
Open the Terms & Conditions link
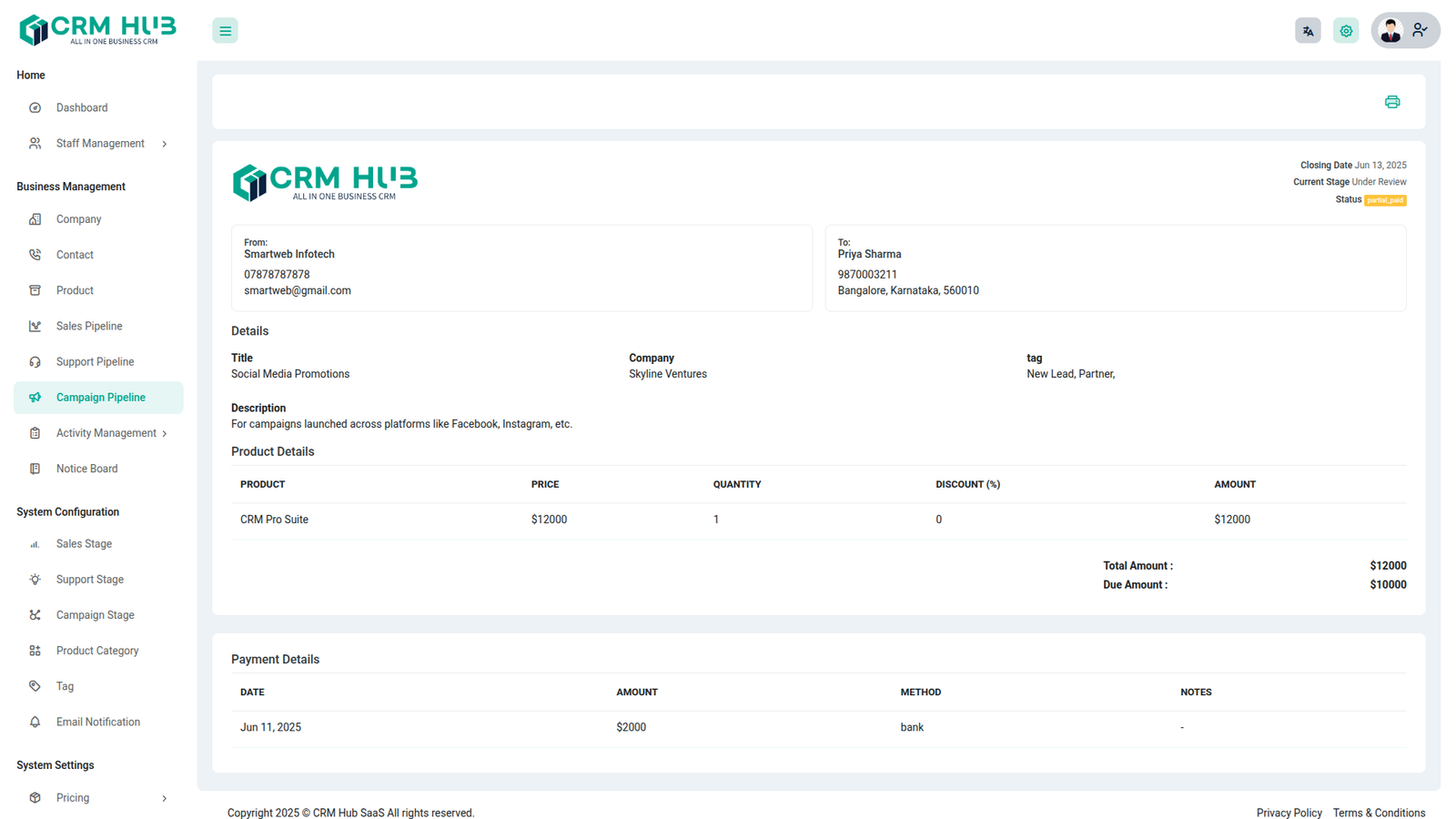[1379, 813]
